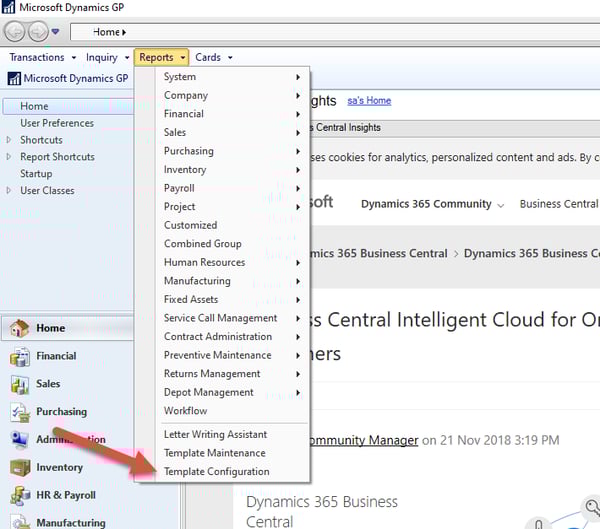600x529 pixels.
Task: Open the Purchasing module icon
Action: tap(19, 412)
